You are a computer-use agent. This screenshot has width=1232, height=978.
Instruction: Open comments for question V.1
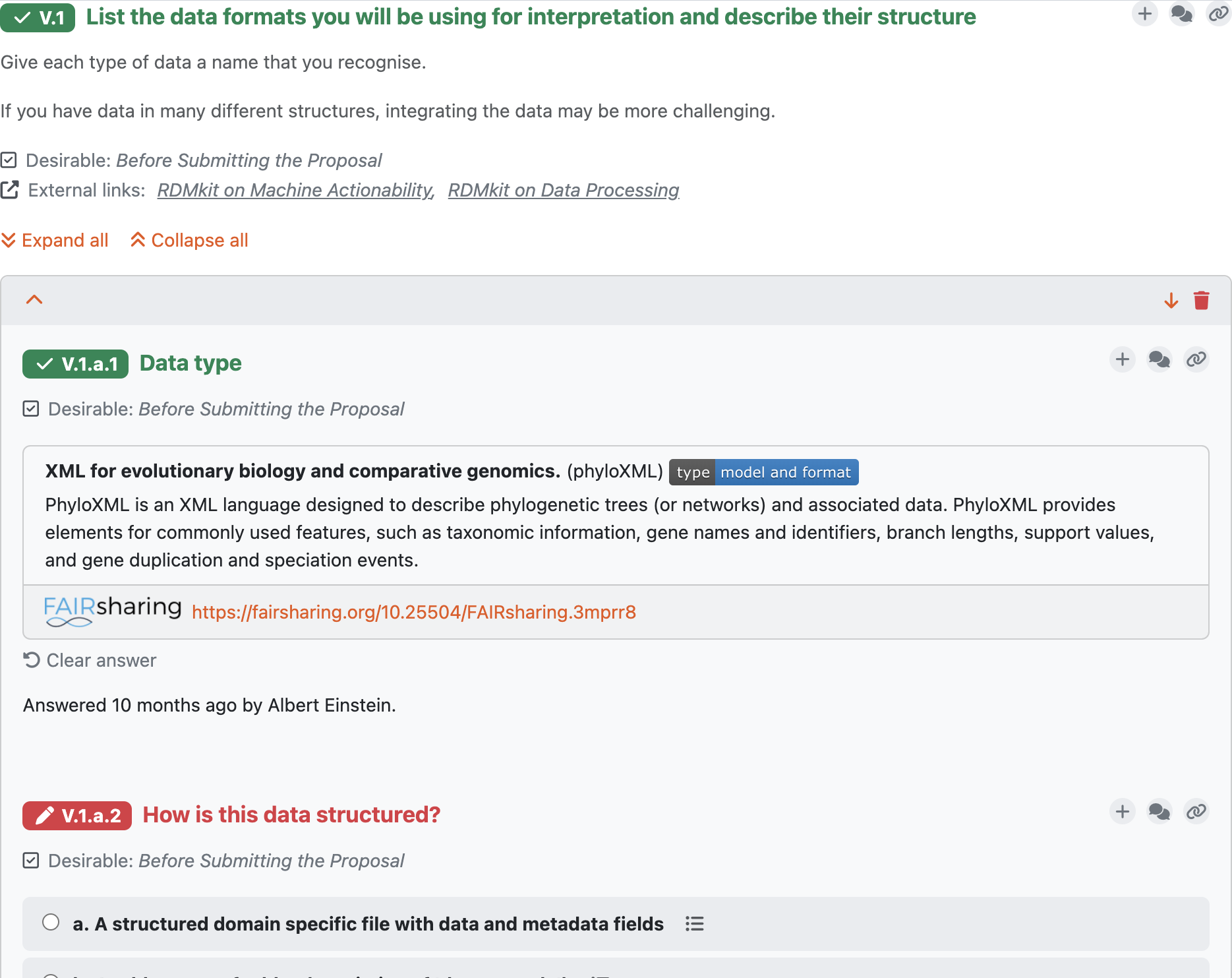1181,13
